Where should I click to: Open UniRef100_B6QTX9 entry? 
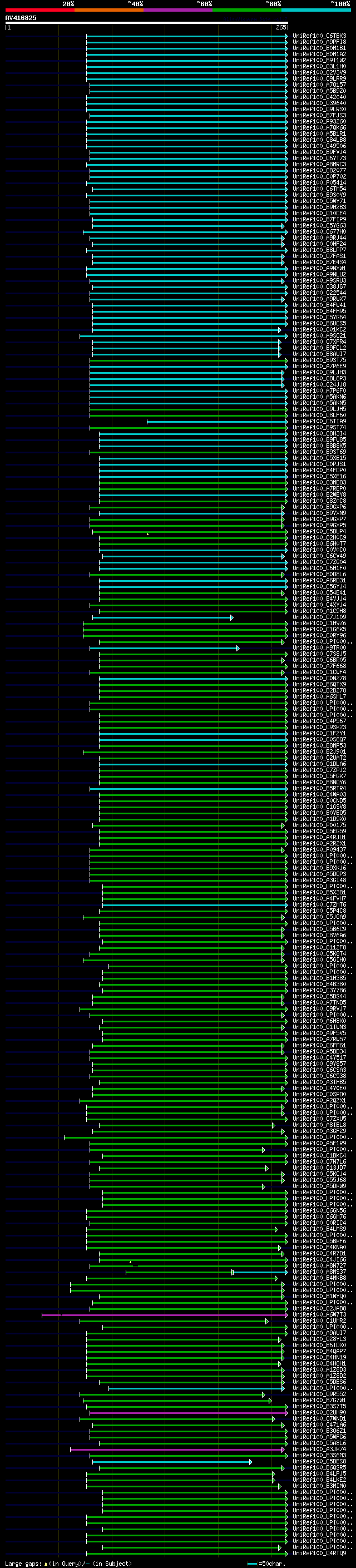click(319, 684)
